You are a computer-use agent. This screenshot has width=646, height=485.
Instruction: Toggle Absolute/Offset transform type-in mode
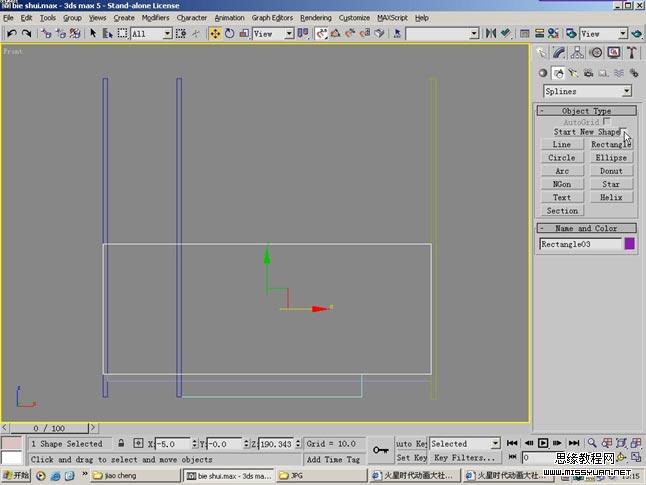pyautogui.click(x=138, y=443)
